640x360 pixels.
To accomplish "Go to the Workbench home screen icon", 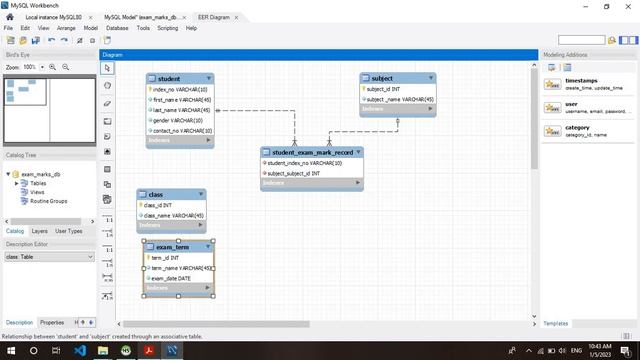I will click(10, 17).
